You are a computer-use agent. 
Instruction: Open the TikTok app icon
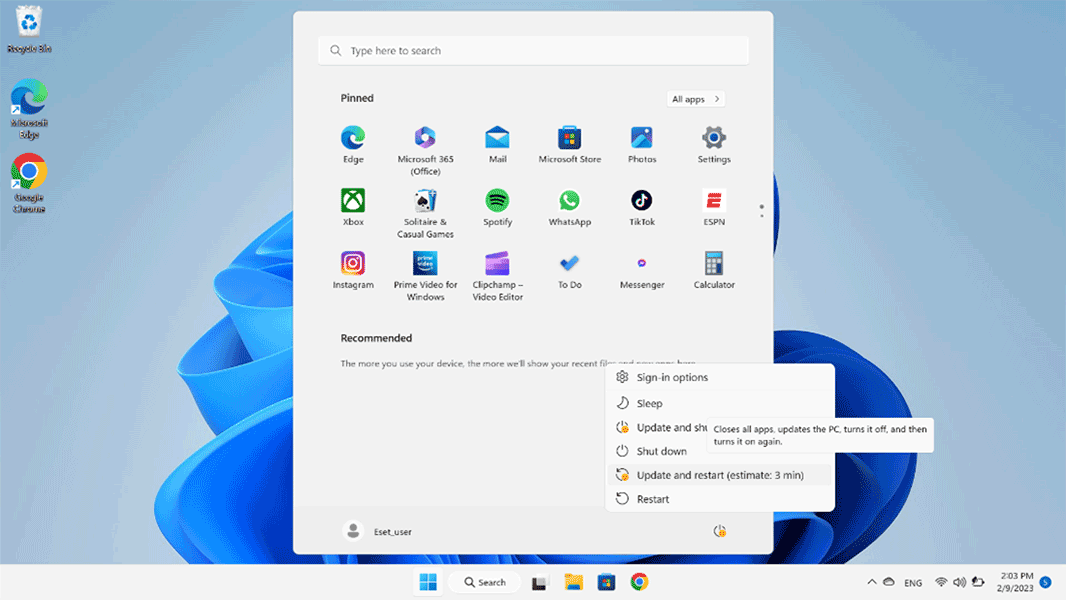[642, 201]
